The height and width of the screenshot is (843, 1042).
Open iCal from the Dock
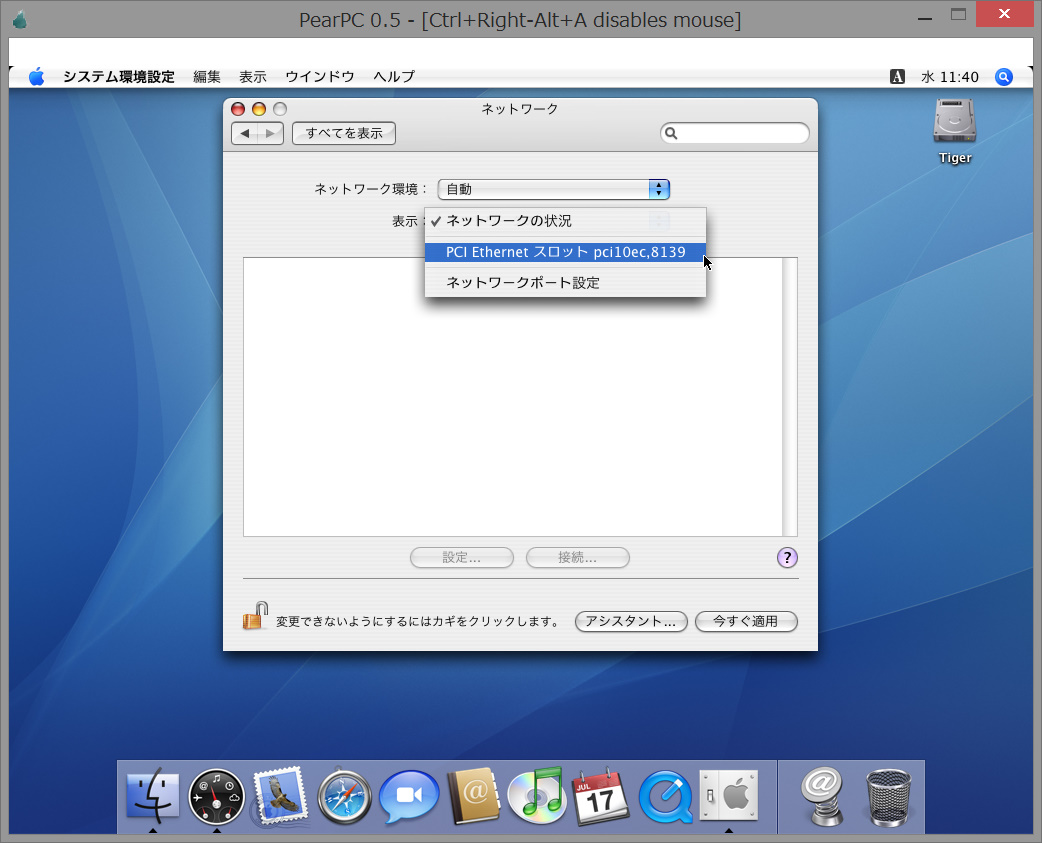[x=601, y=796]
